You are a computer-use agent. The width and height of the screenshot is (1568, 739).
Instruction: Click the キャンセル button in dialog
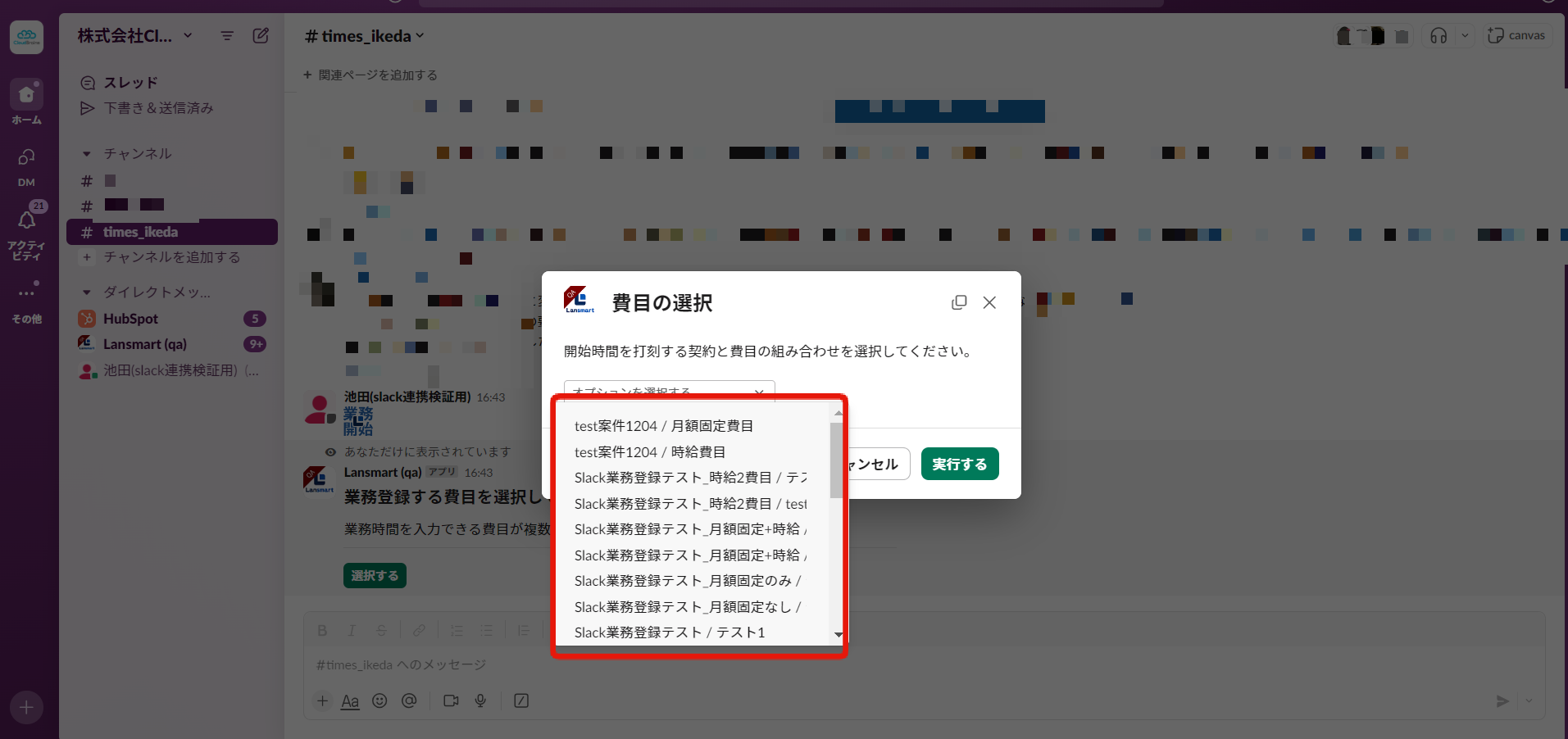879,464
